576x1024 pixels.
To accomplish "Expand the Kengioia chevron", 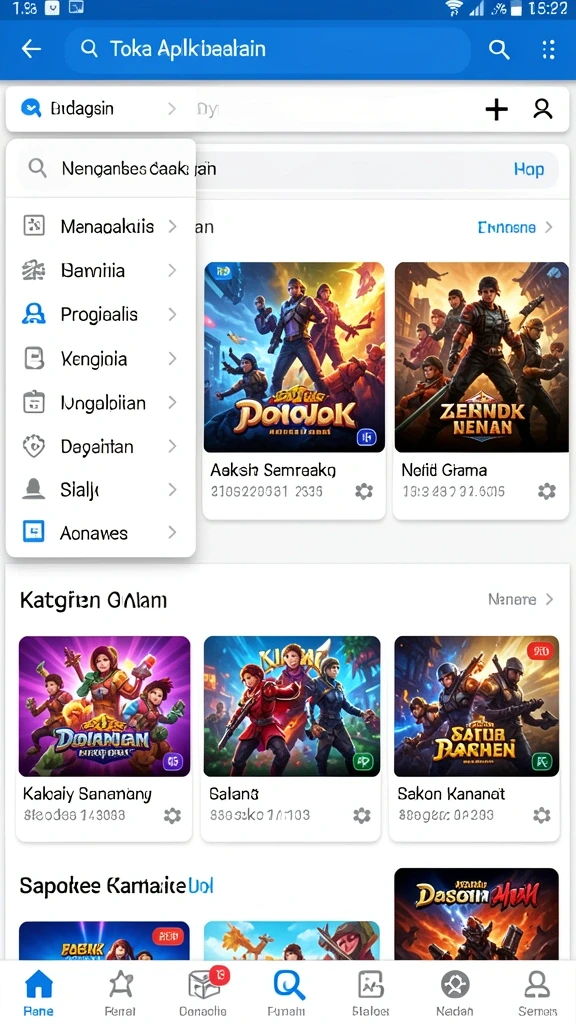I will [x=172, y=359].
